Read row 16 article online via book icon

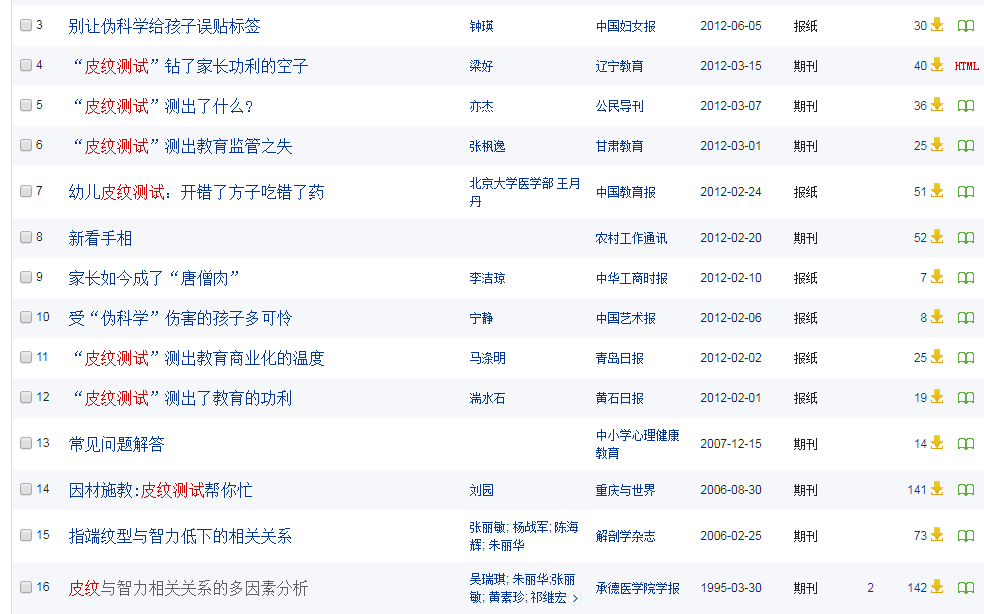tap(966, 588)
